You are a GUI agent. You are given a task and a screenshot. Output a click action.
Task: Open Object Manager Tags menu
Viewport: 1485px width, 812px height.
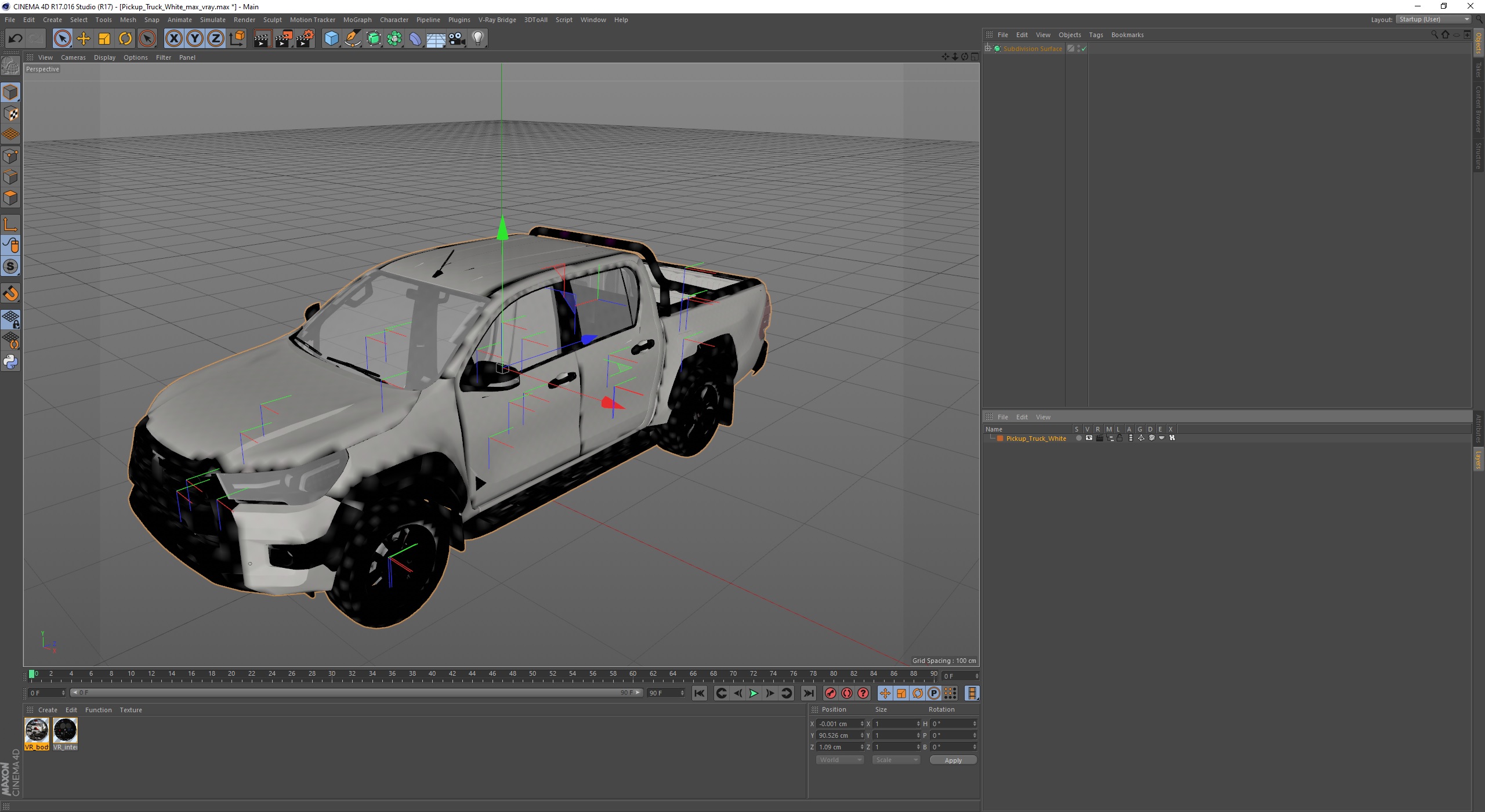tap(1096, 35)
